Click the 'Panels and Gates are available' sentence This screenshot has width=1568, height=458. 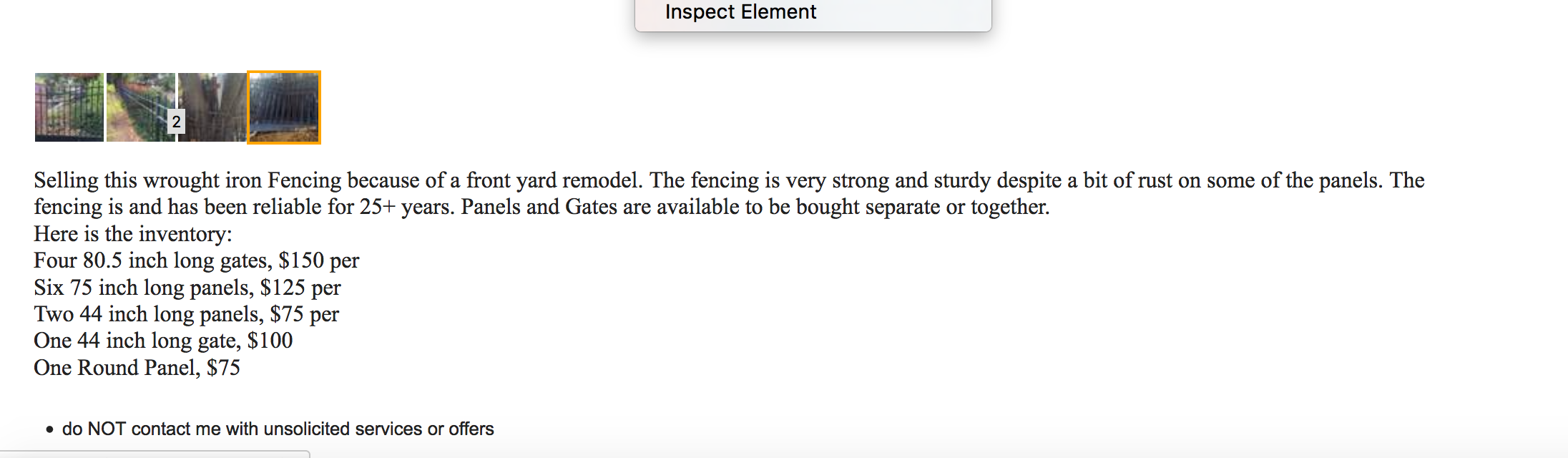pos(755,207)
